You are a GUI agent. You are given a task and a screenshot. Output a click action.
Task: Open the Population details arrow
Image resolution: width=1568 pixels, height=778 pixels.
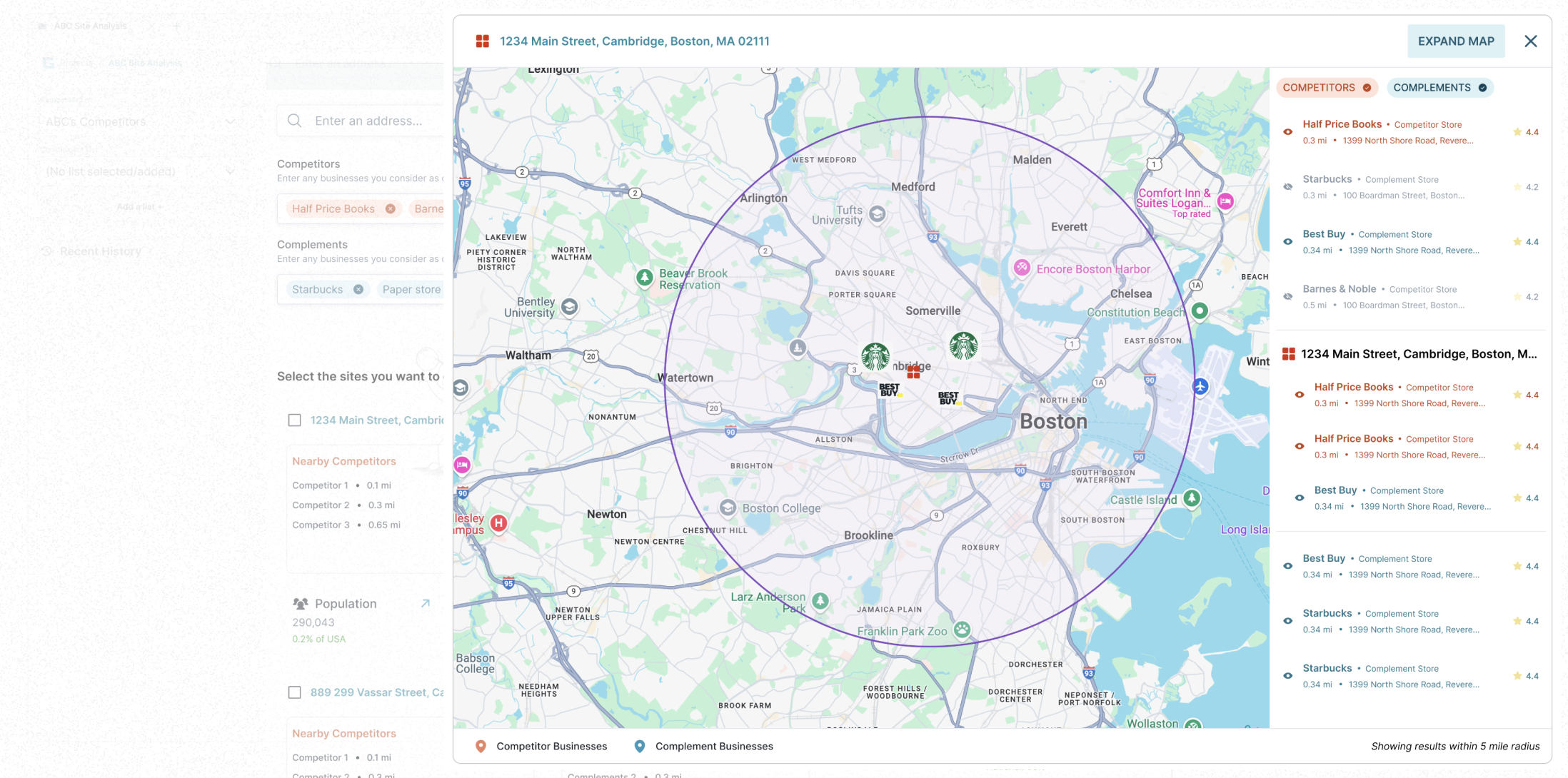click(426, 604)
